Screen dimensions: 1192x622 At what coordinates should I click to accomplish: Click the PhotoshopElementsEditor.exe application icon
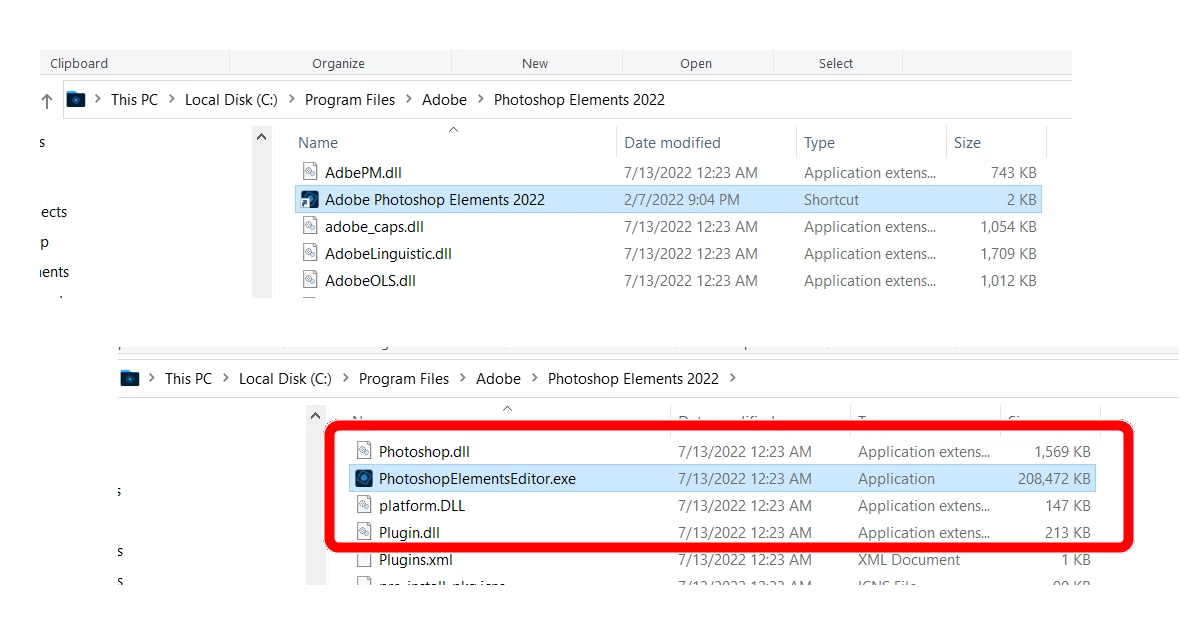(364, 478)
